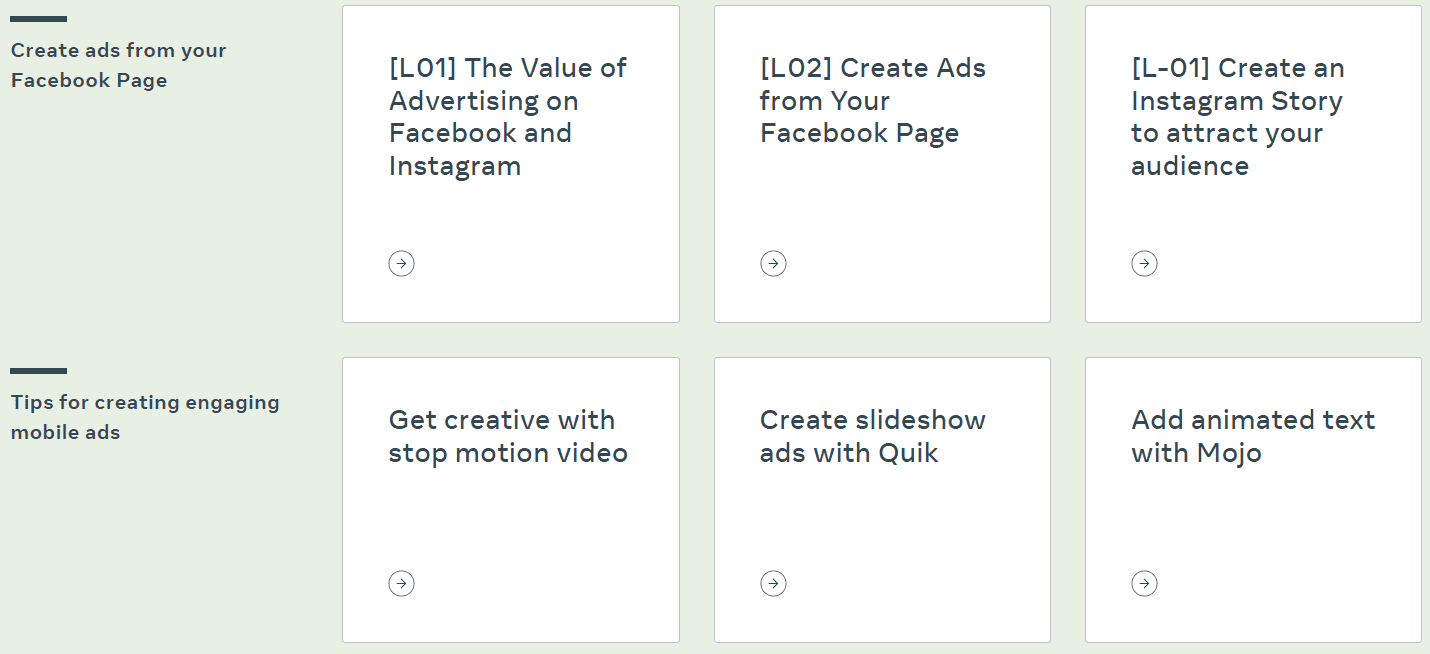Image resolution: width=1430 pixels, height=654 pixels.
Task: Select the [L-01] Create an Instagram Story lesson
Action: point(1238,117)
